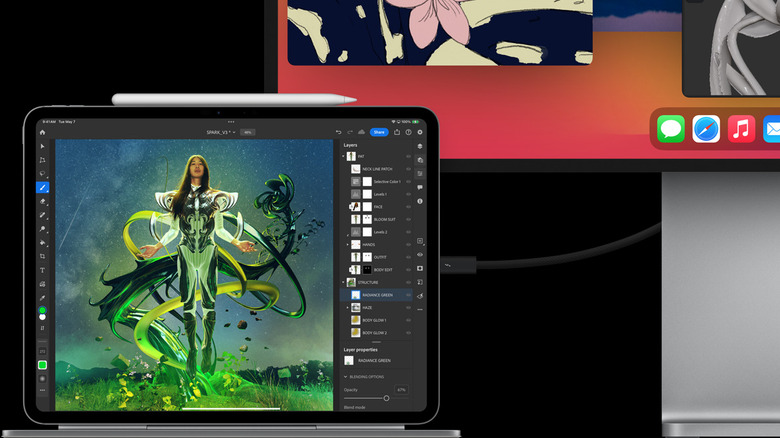Open the export icon next to Share

click(397, 132)
